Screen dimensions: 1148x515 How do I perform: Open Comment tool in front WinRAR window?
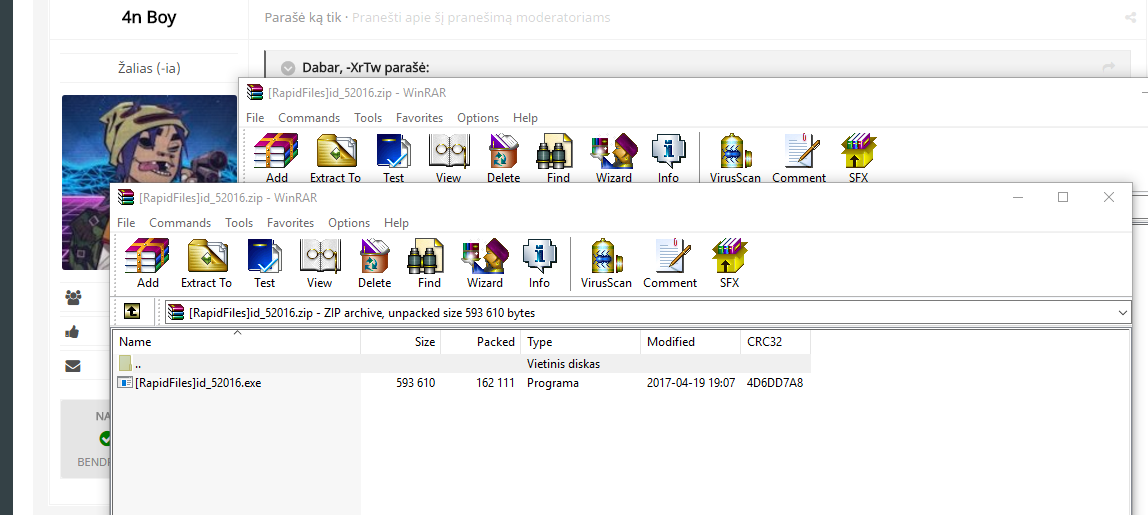[670, 263]
